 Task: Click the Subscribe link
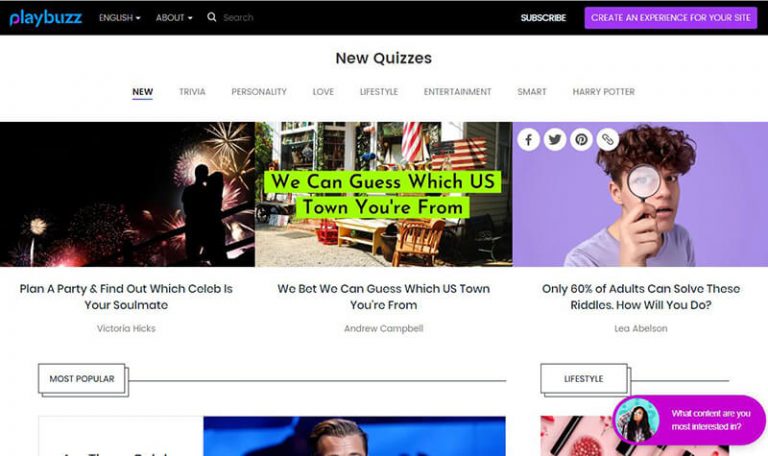coord(543,18)
